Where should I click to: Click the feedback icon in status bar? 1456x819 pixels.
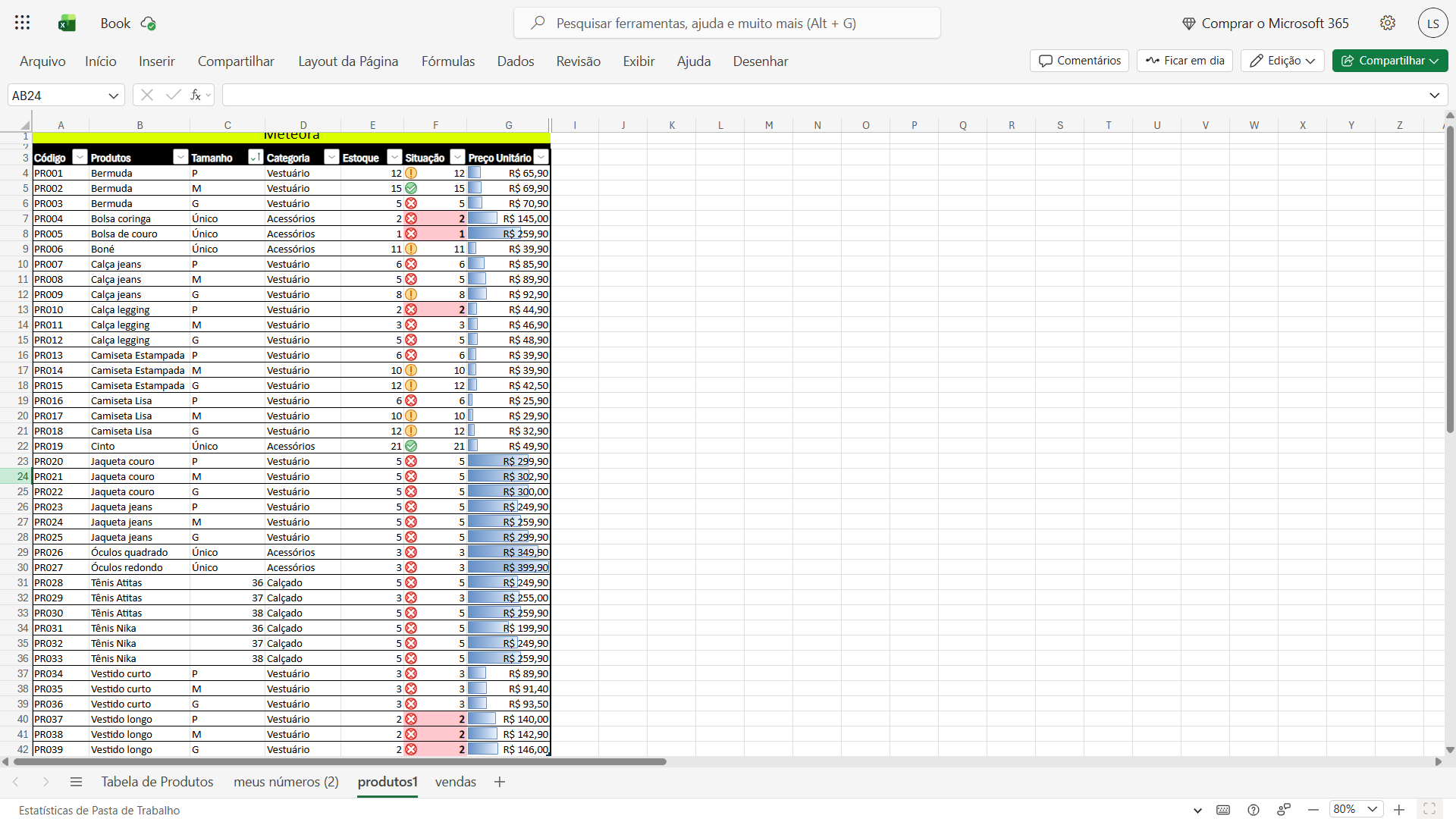tap(1284, 810)
